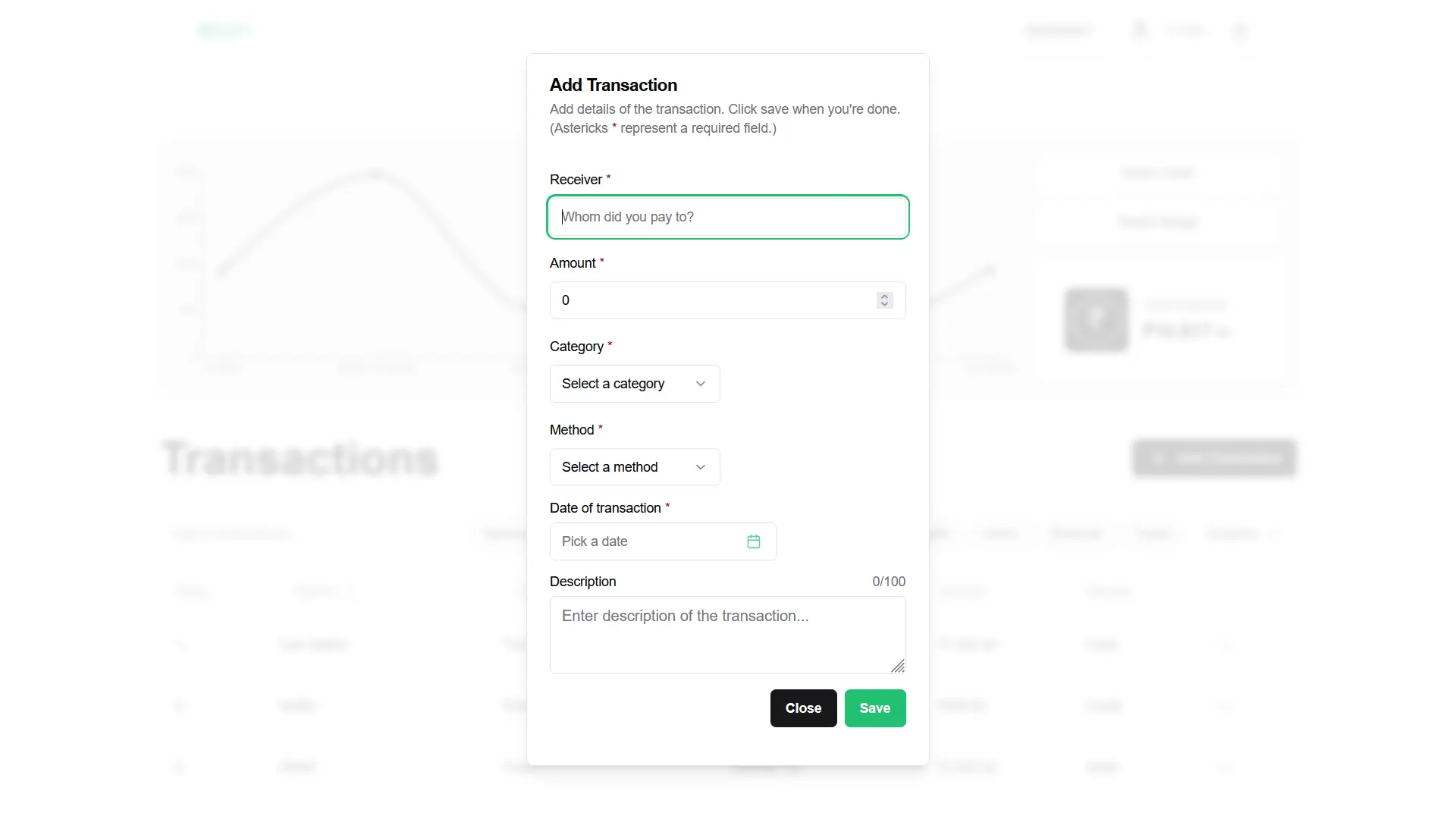Save the new transaction

[x=875, y=708]
